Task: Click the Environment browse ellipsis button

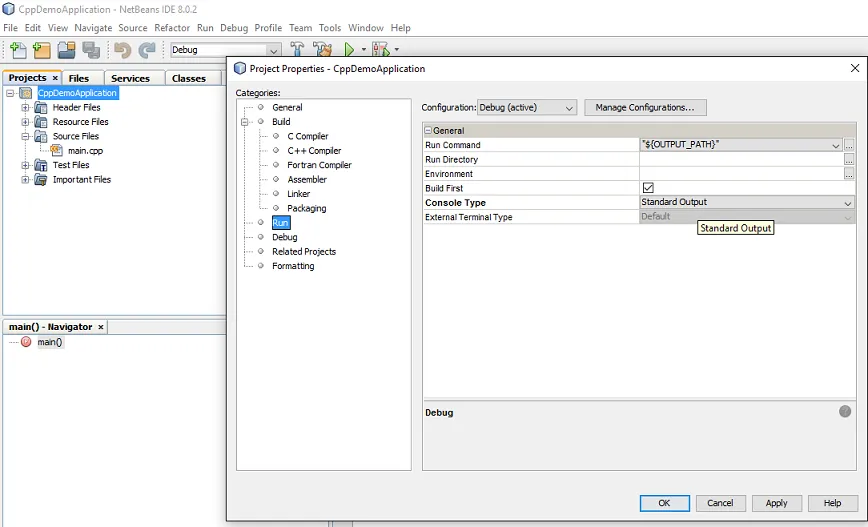Action: coord(849,174)
